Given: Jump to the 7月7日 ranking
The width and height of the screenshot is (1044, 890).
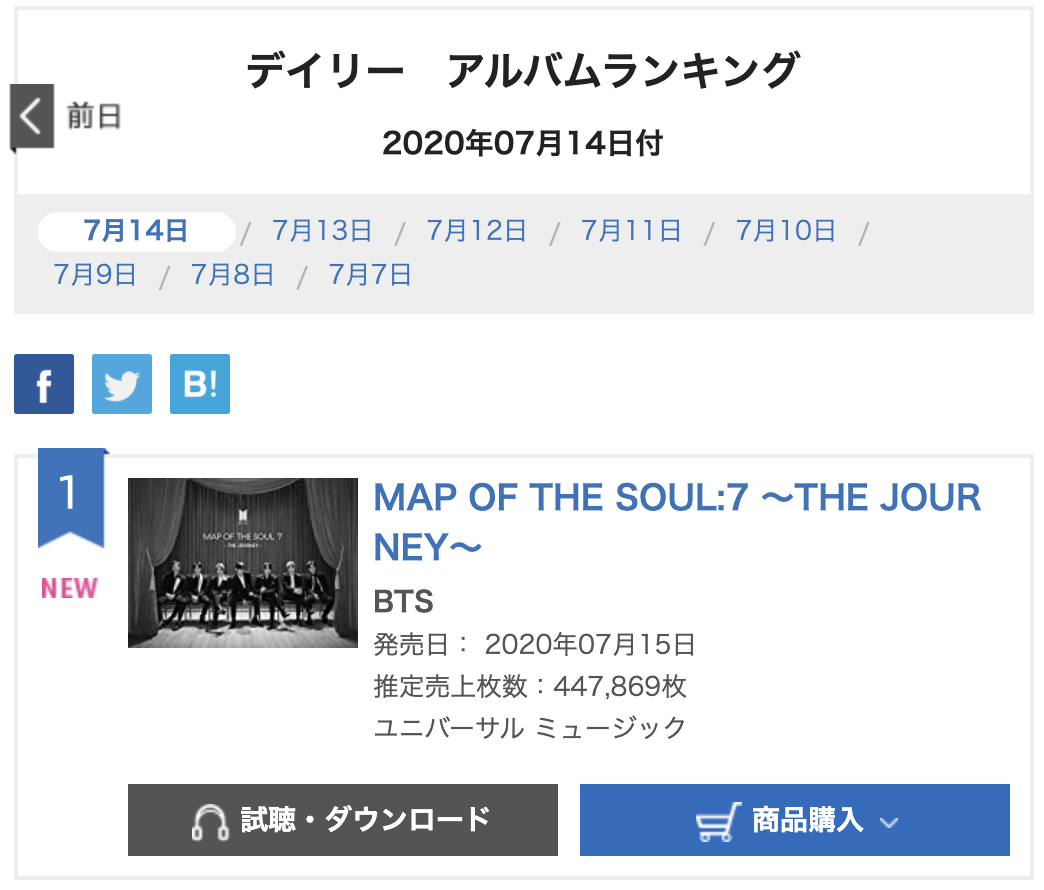Looking at the screenshot, I should click(370, 274).
